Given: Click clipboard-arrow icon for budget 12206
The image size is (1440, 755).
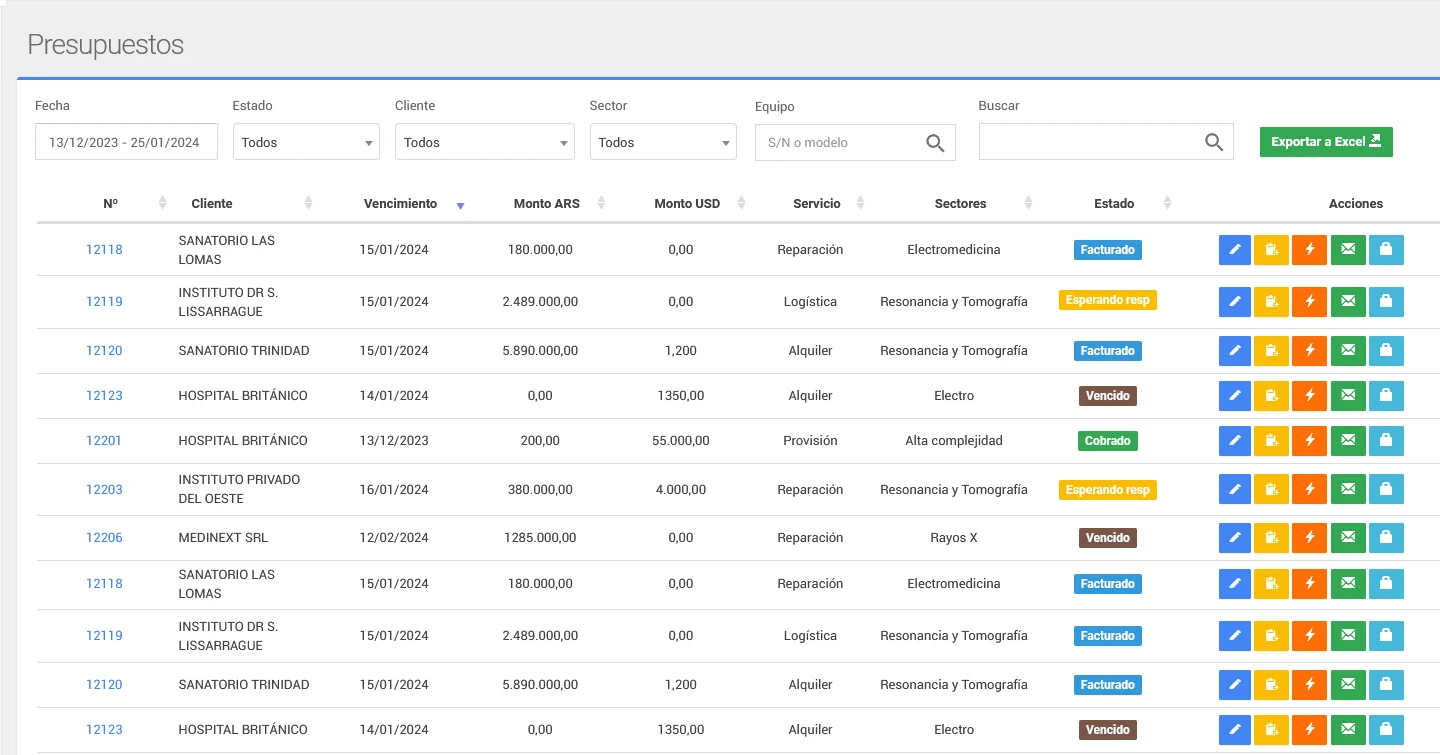Looking at the screenshot, I should [1271, 538].
